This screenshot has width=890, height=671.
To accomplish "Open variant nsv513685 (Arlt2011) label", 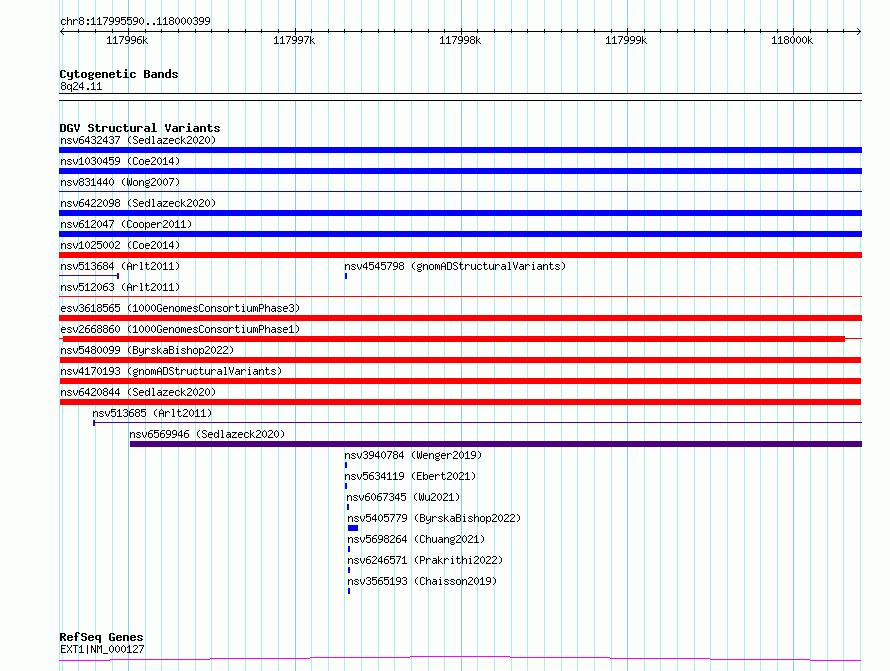I will tap(152, 413).
